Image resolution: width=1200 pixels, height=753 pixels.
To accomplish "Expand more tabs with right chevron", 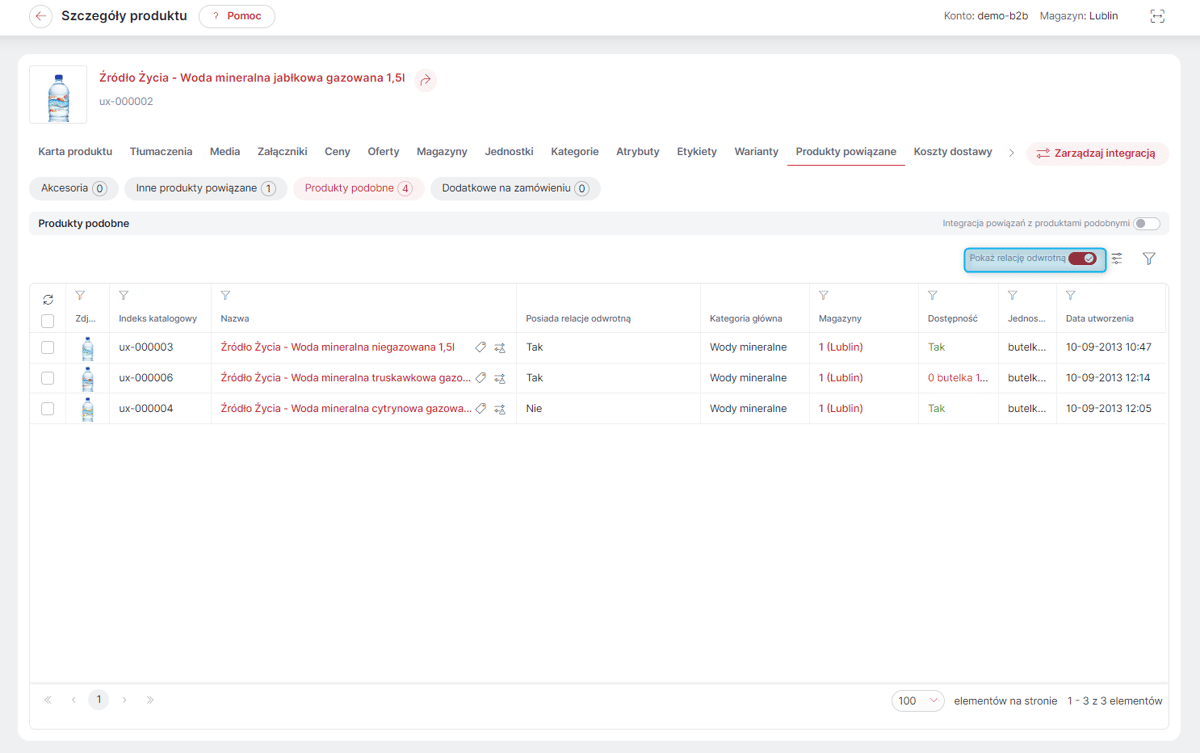I will coord(1011,153).
